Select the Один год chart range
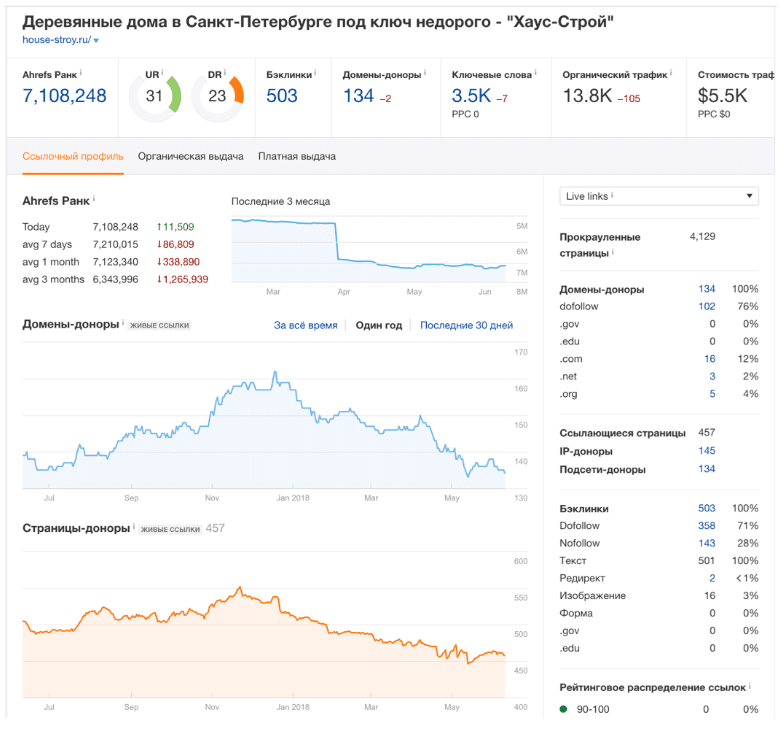This screenshot has height=734, width=784. [x=378, y=325]
